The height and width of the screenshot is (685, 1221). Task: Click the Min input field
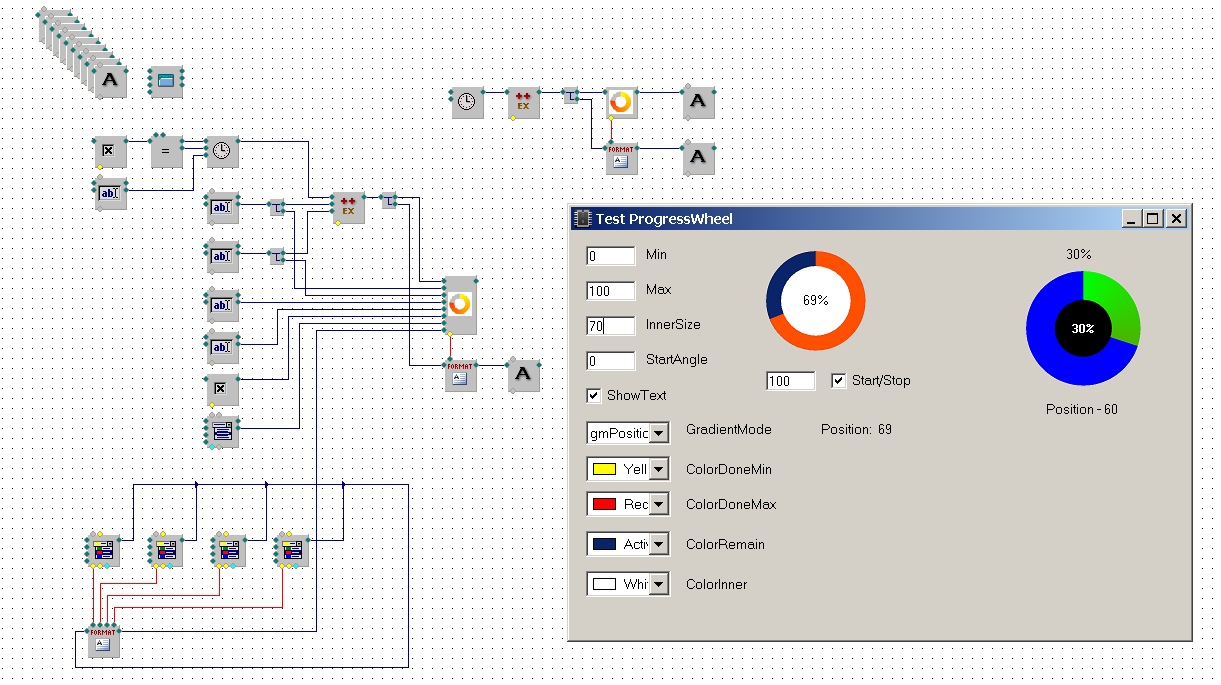(611, 256)
